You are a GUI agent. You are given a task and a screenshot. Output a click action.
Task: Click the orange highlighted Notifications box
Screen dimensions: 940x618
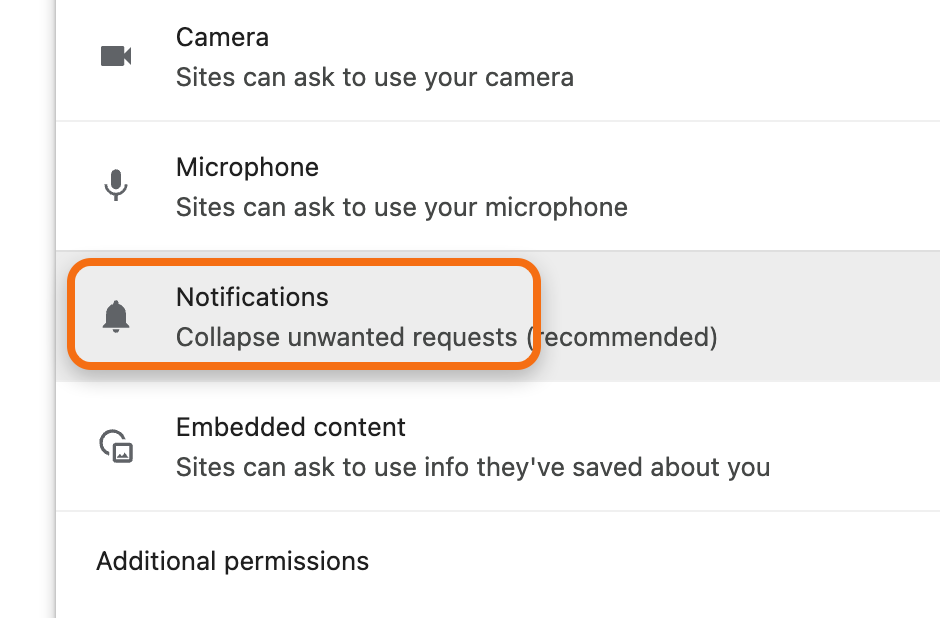pos(305,314)
